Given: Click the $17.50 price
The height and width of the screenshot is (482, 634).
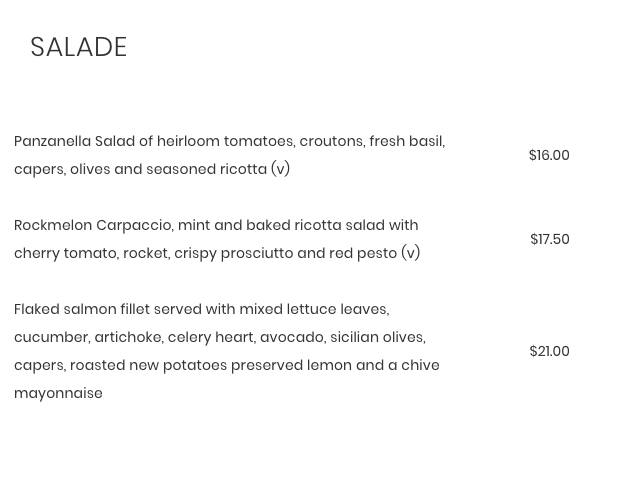Looking at the screenshot, I should point(549,239).
